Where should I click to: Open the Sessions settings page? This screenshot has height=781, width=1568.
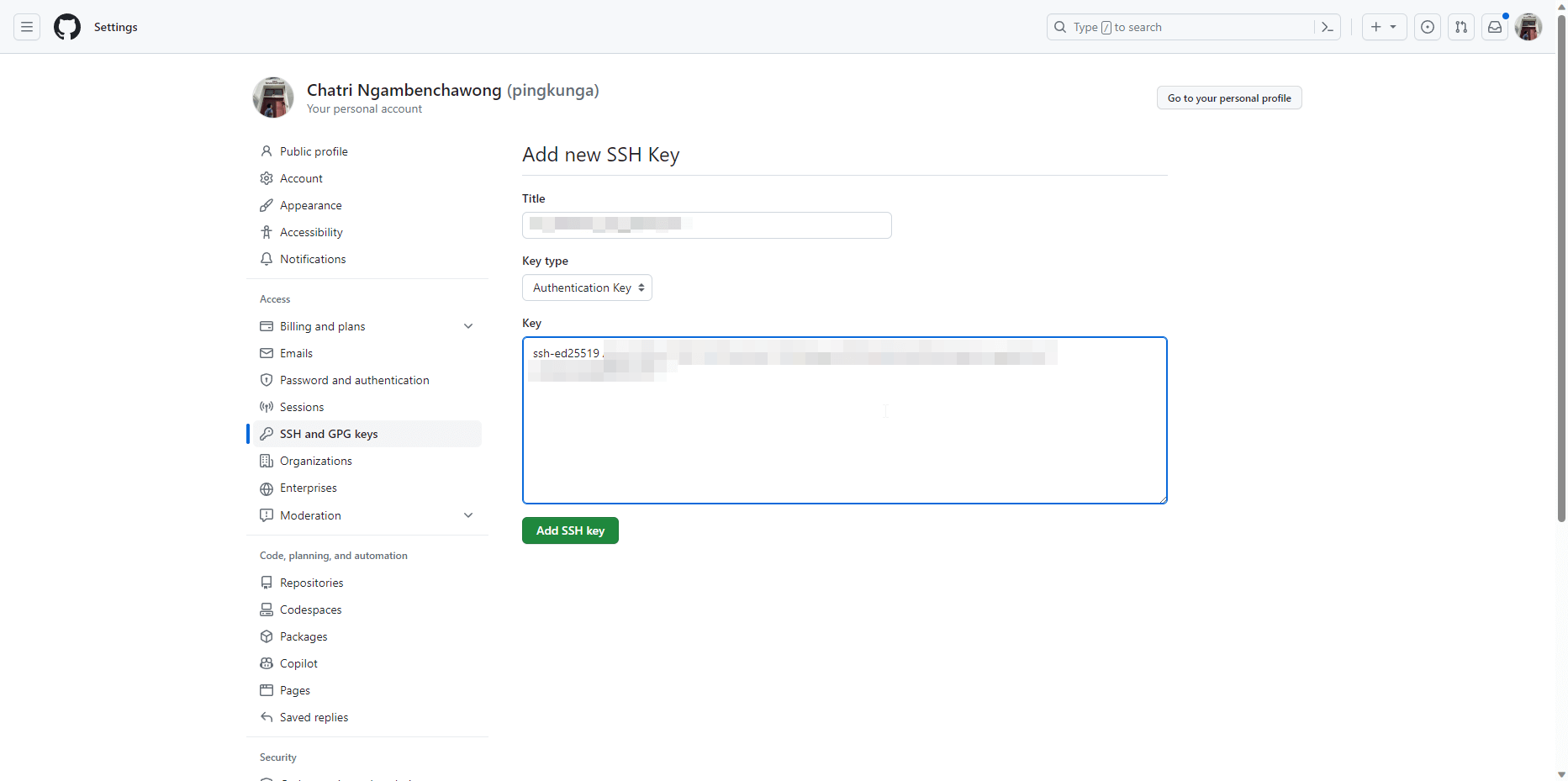tap(302, 407)
